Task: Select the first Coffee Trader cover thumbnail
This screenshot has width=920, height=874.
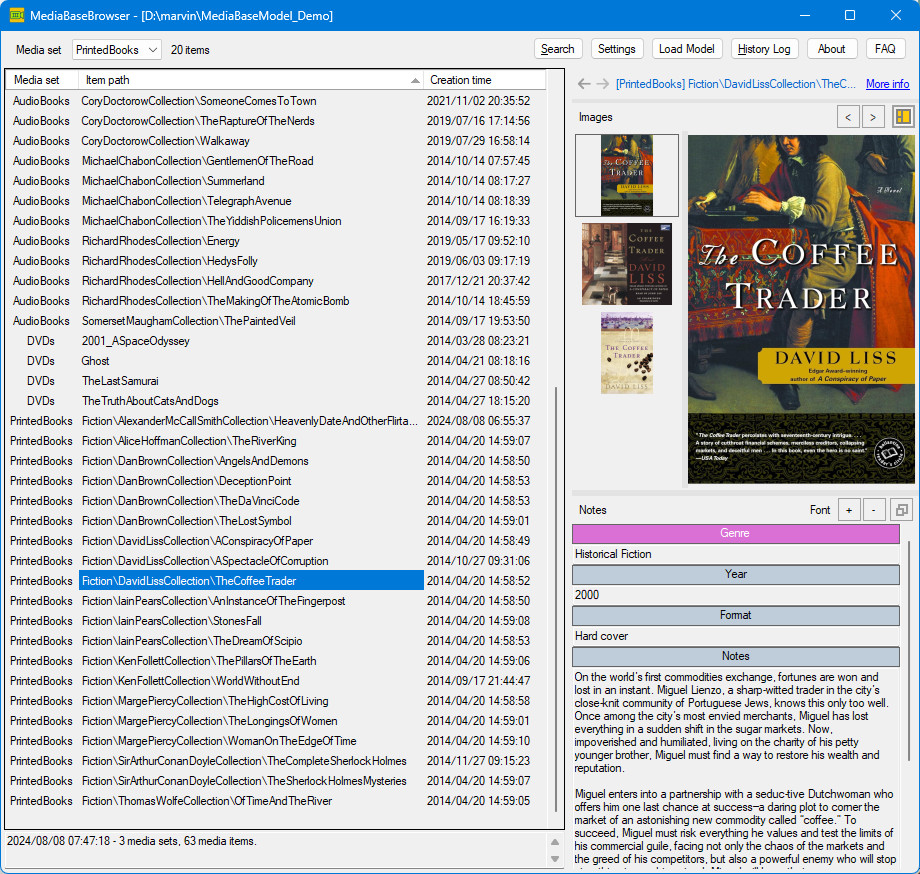Action: [x=627, y=175]
